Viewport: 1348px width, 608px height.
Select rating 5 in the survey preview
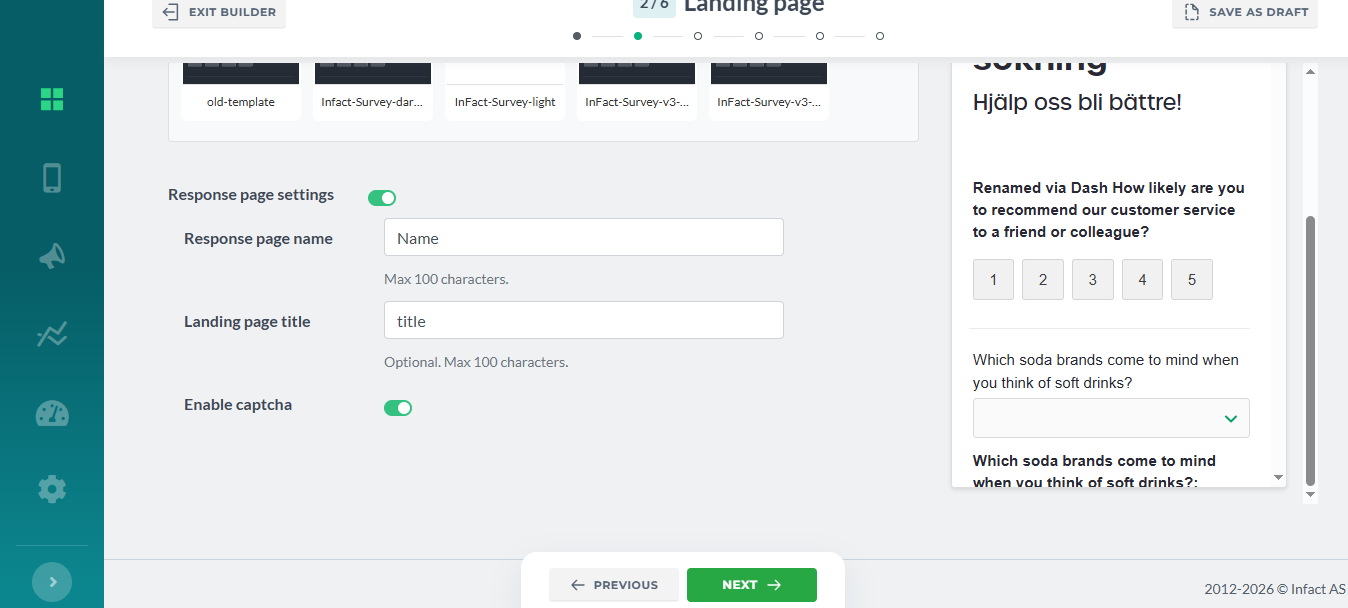point(1192,280)
